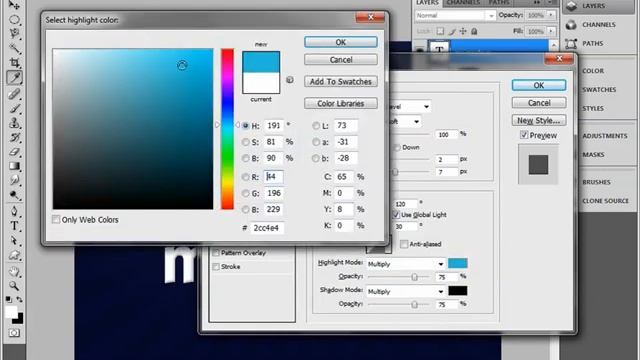The height and width of the screenshot is (360, 640).
Task: Select the Path Selection tool
Action: 14,240
